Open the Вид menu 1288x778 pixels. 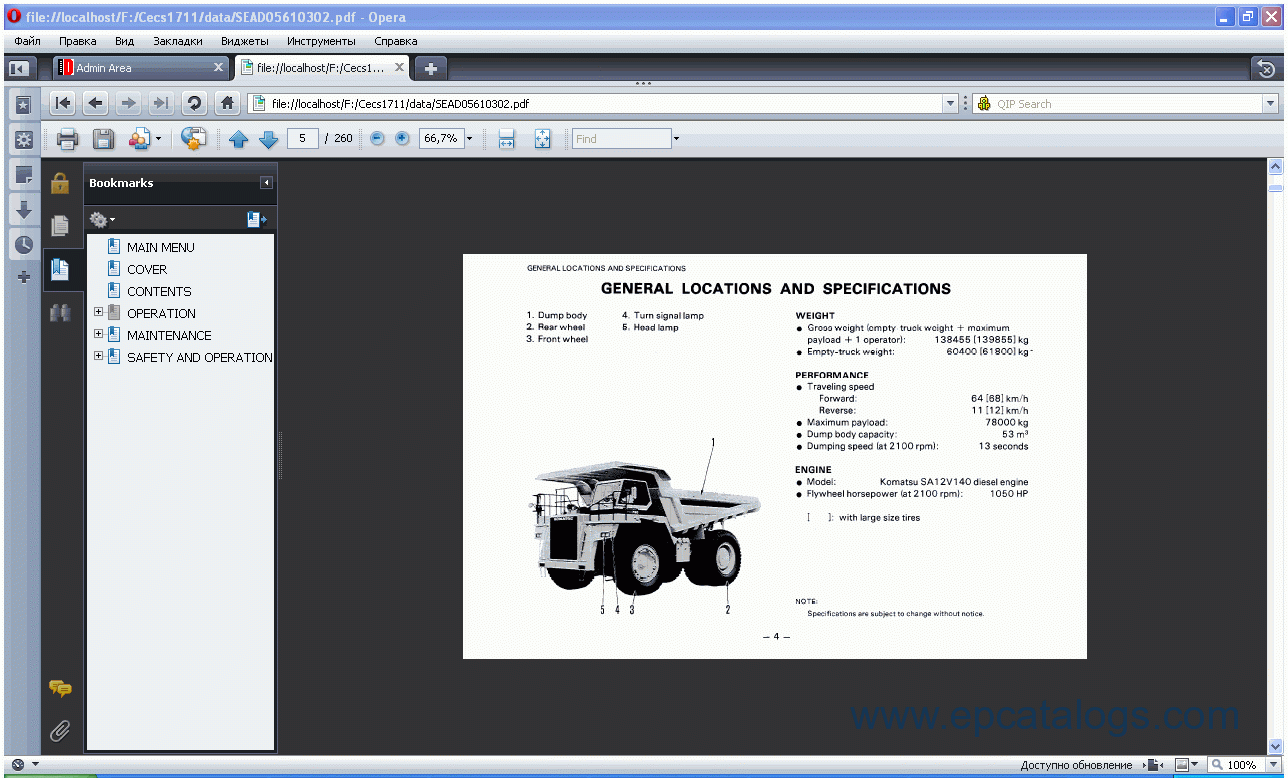pos(124,41)
